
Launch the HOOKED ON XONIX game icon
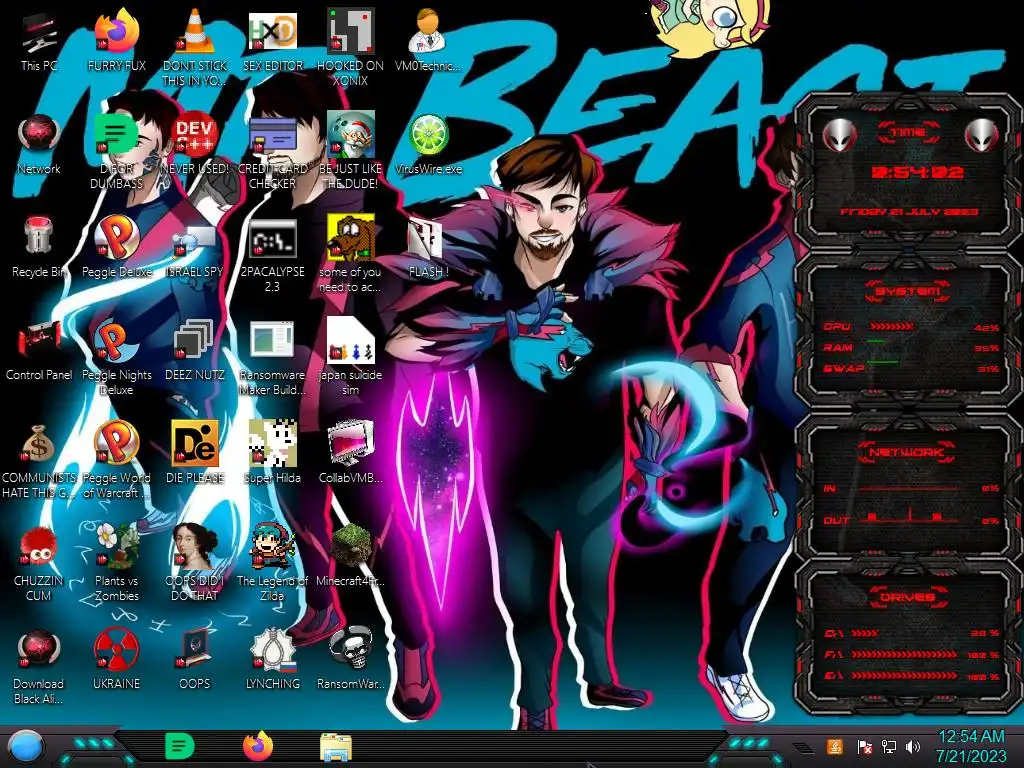coord(350,33)
